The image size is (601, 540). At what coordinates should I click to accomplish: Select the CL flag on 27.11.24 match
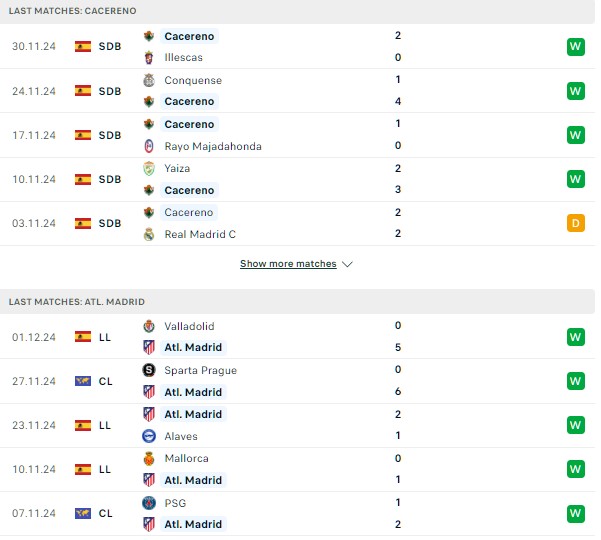tap(83, 381)
